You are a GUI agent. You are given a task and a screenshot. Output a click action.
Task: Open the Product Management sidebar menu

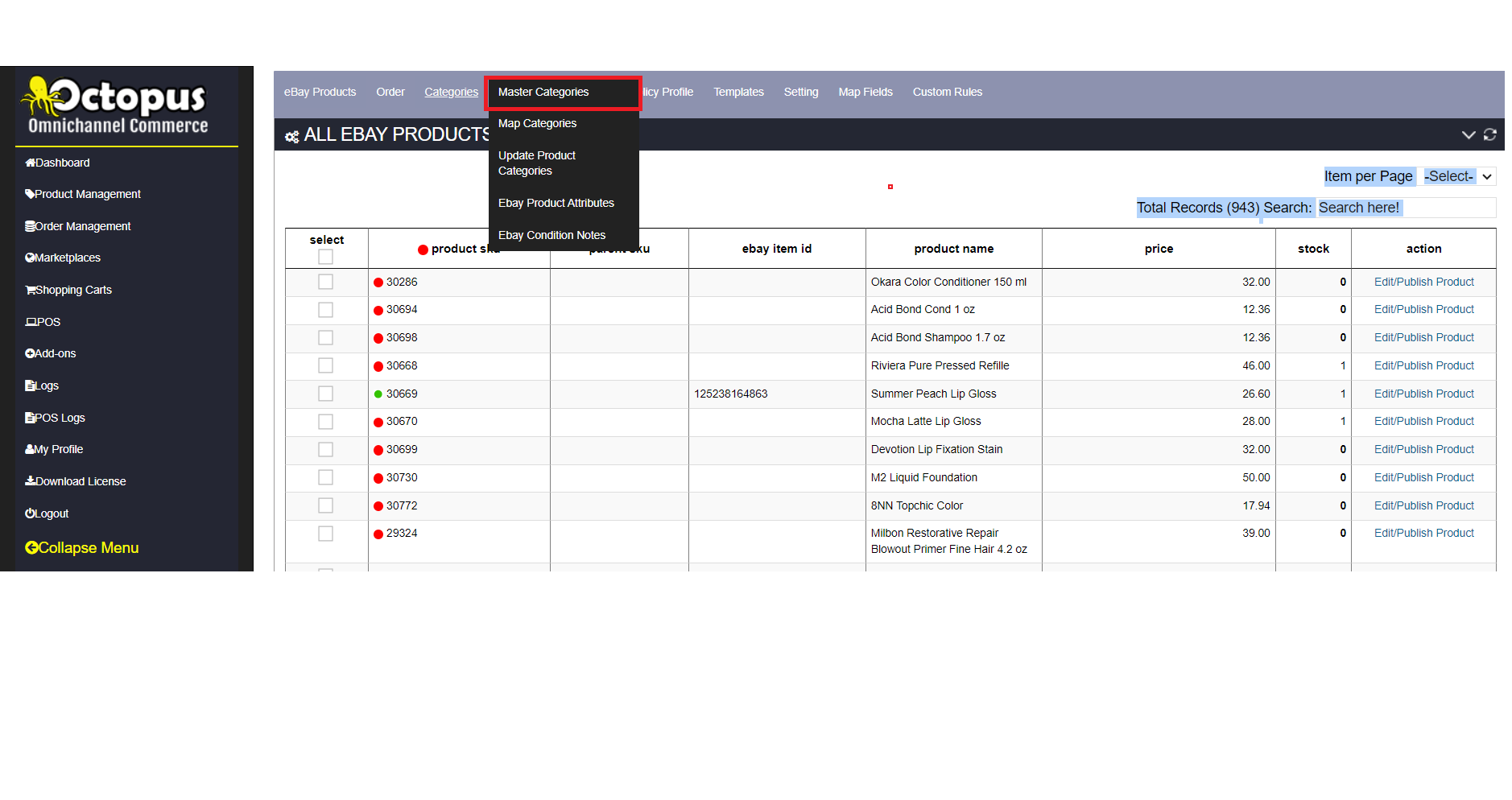83,194
